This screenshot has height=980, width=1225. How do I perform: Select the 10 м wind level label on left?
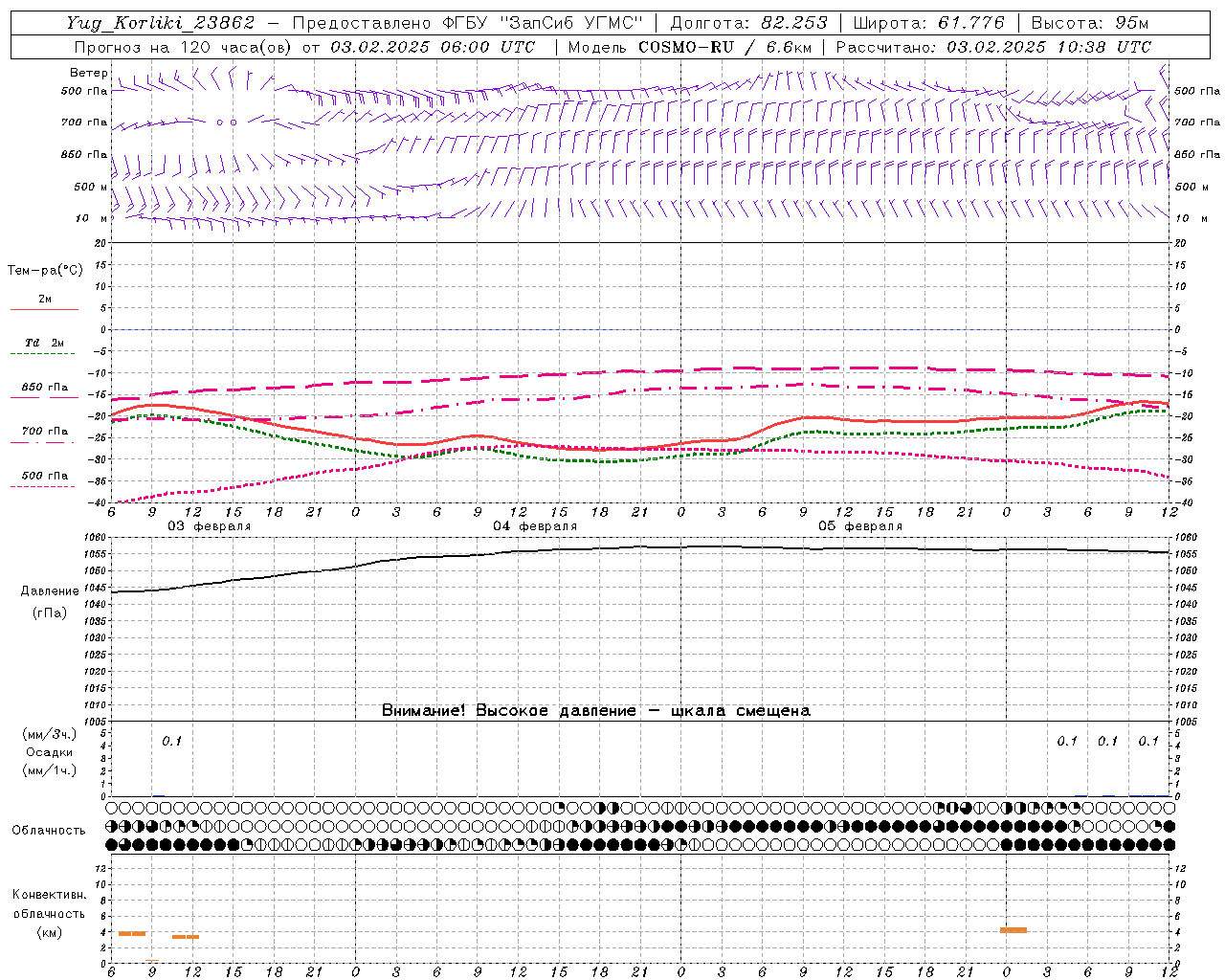pyautogui.click(x=91, y=218)
